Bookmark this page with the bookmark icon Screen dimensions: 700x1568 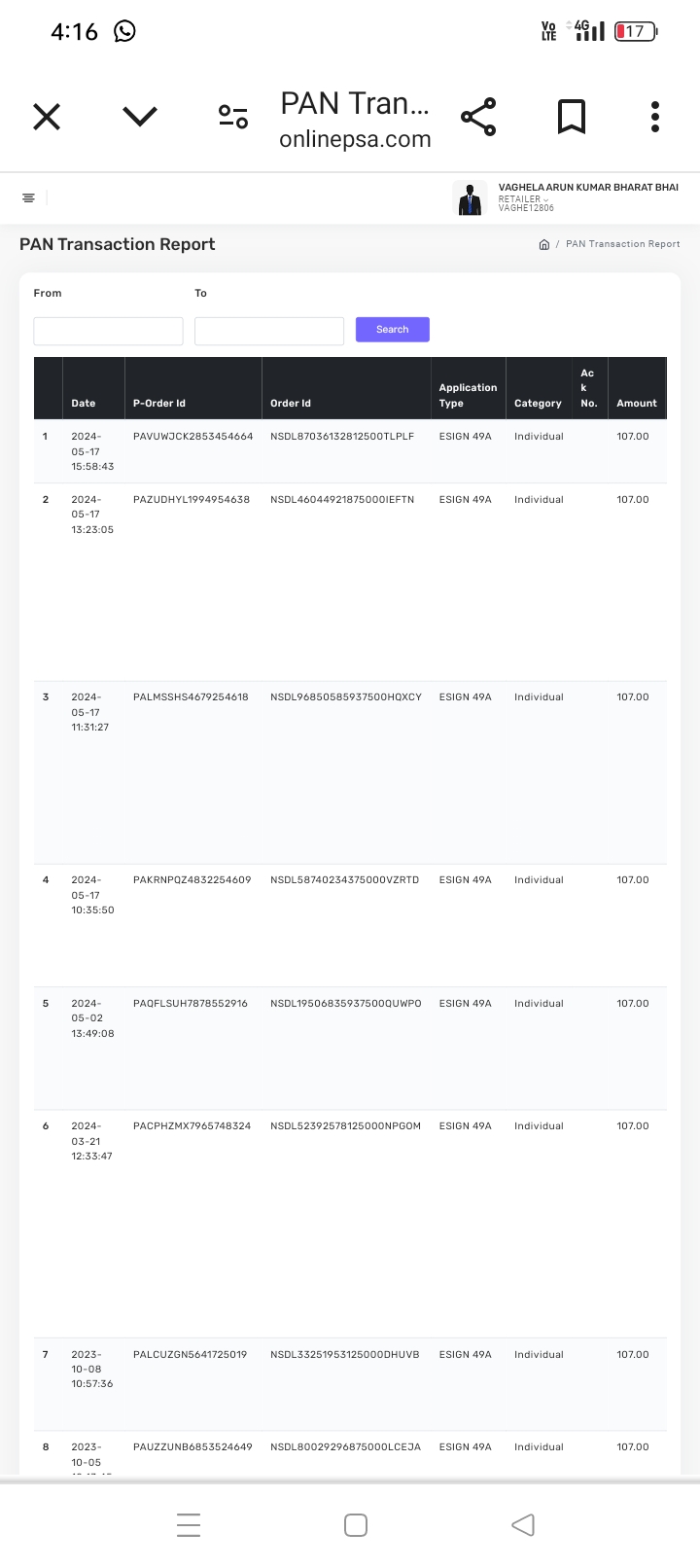point(571,118)
